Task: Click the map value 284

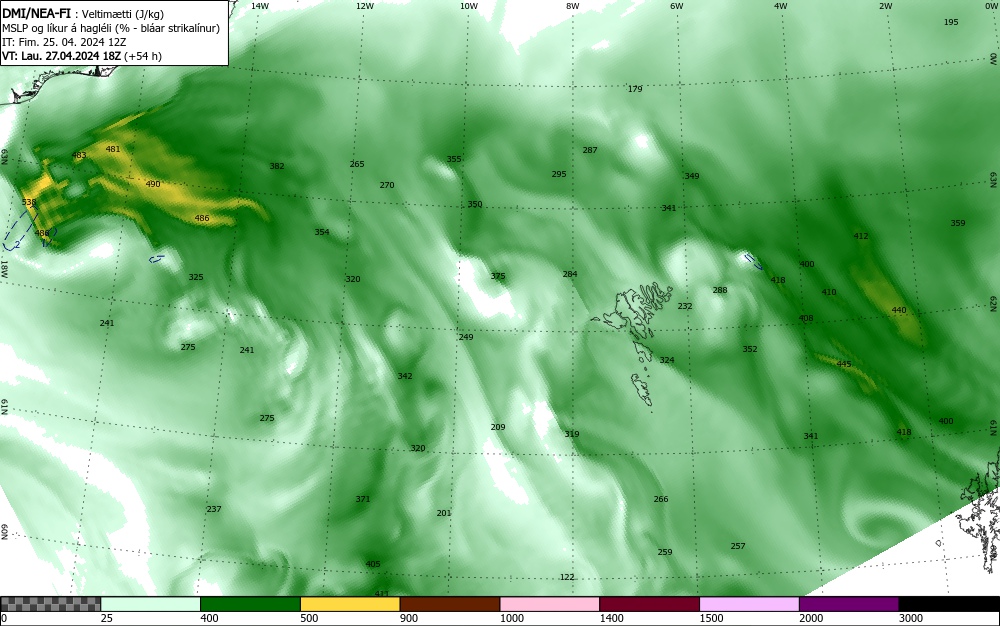Action: [570, 274]
